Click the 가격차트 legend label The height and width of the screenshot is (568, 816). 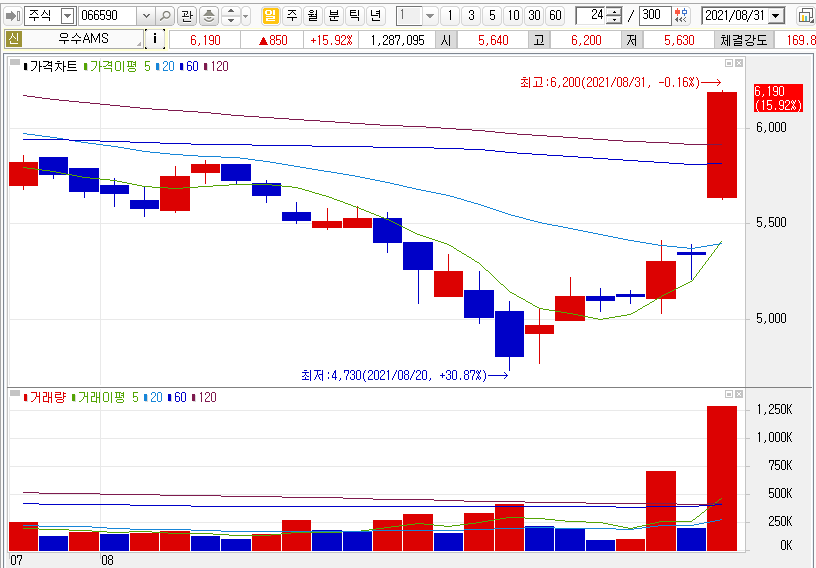50,66
